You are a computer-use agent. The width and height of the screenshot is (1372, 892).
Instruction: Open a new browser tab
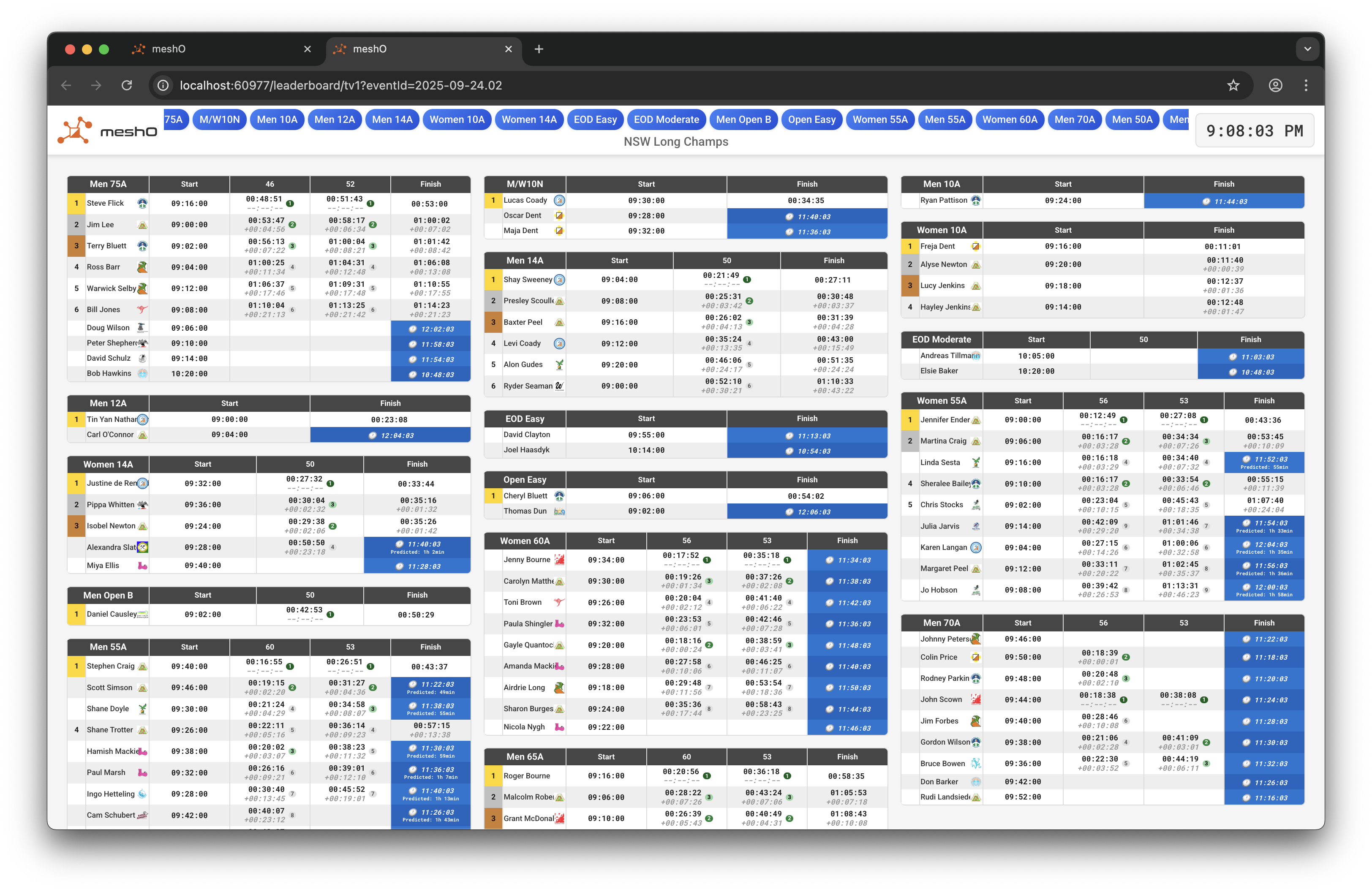click(x=539, y=49)
